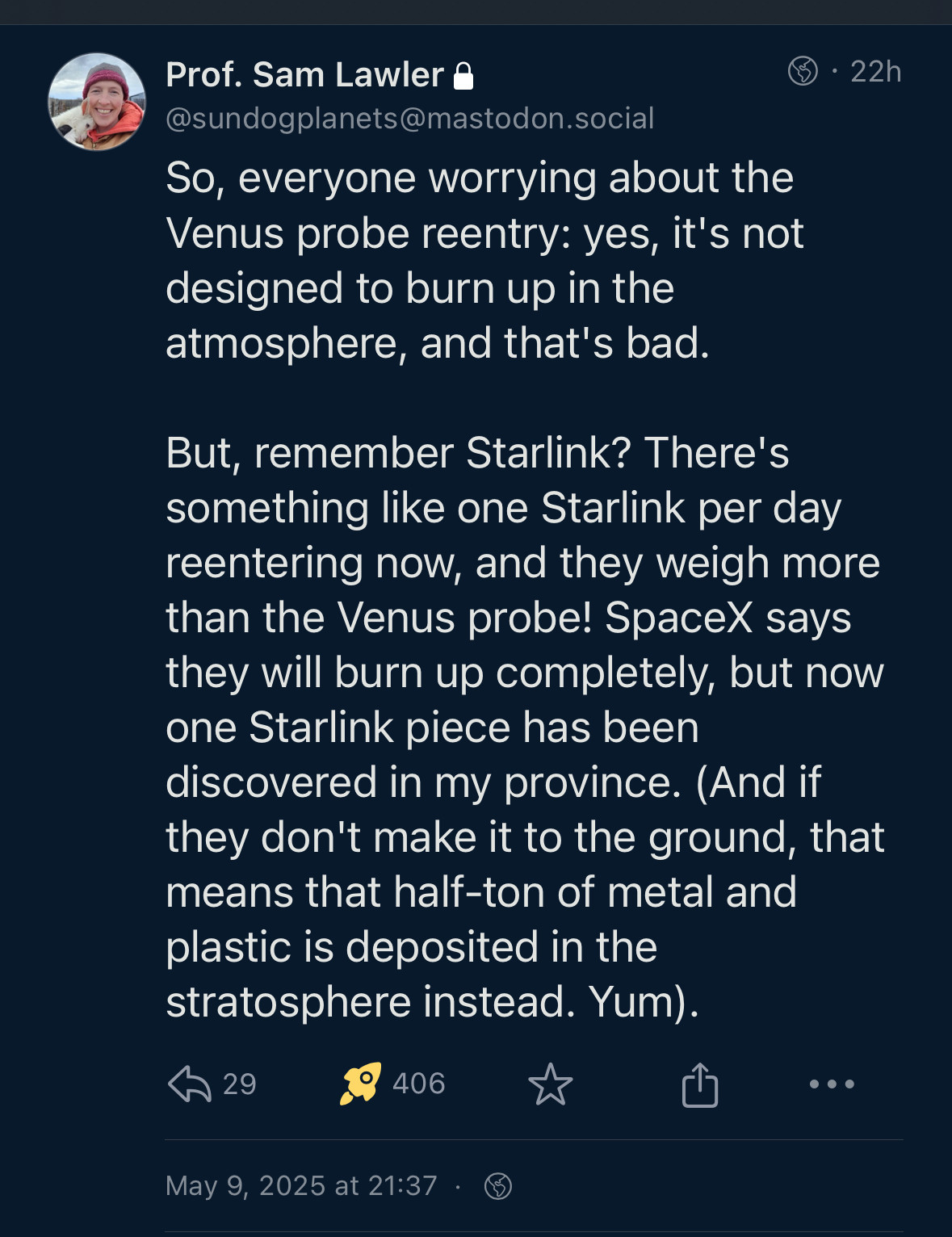This screenshot has width=952, height=1237.
Task: Select the first paragraph about Venus probe reentry
Action: pos(484,260)
